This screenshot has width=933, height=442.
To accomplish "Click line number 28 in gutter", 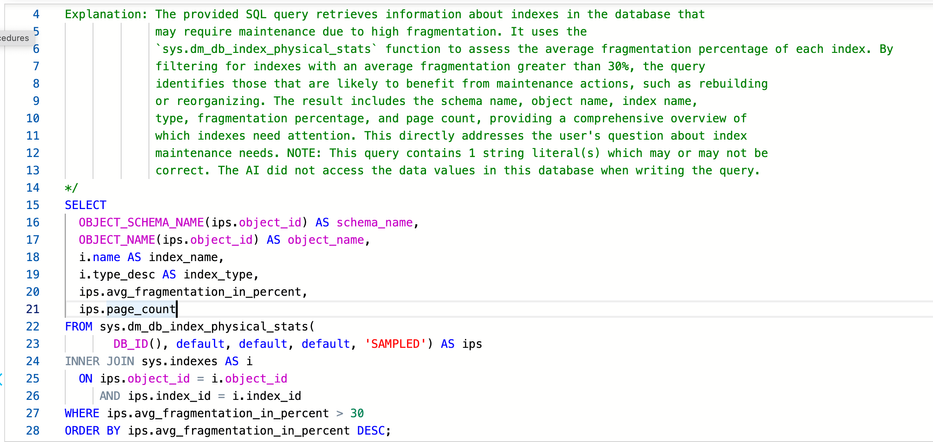I will coord(33,430).
